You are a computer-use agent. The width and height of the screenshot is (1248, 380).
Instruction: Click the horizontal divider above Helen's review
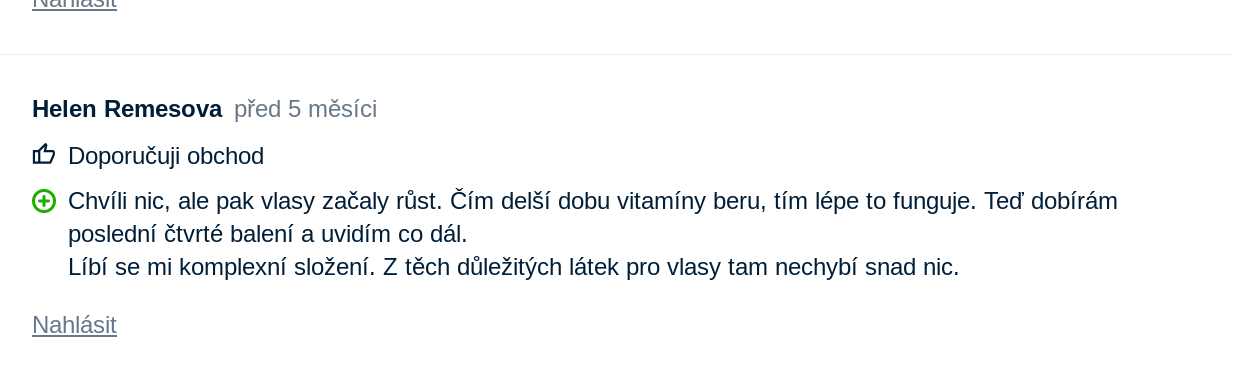pyautogui.click(x=616, y=54)
